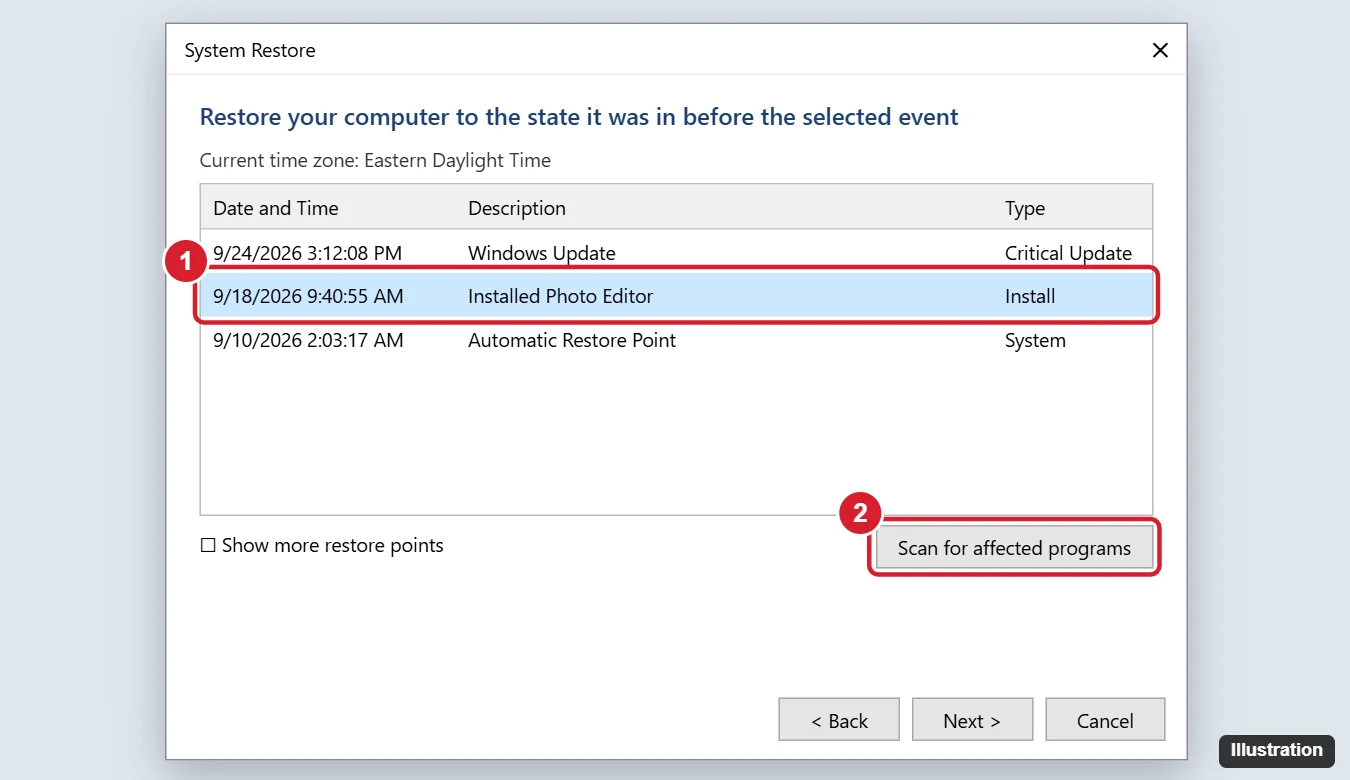
Task: Click Scan for affected programs
Action: tap(1014, 548)
